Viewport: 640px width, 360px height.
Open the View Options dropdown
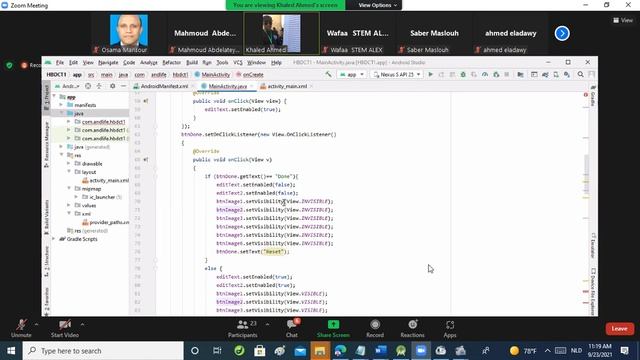pos(378,5)
